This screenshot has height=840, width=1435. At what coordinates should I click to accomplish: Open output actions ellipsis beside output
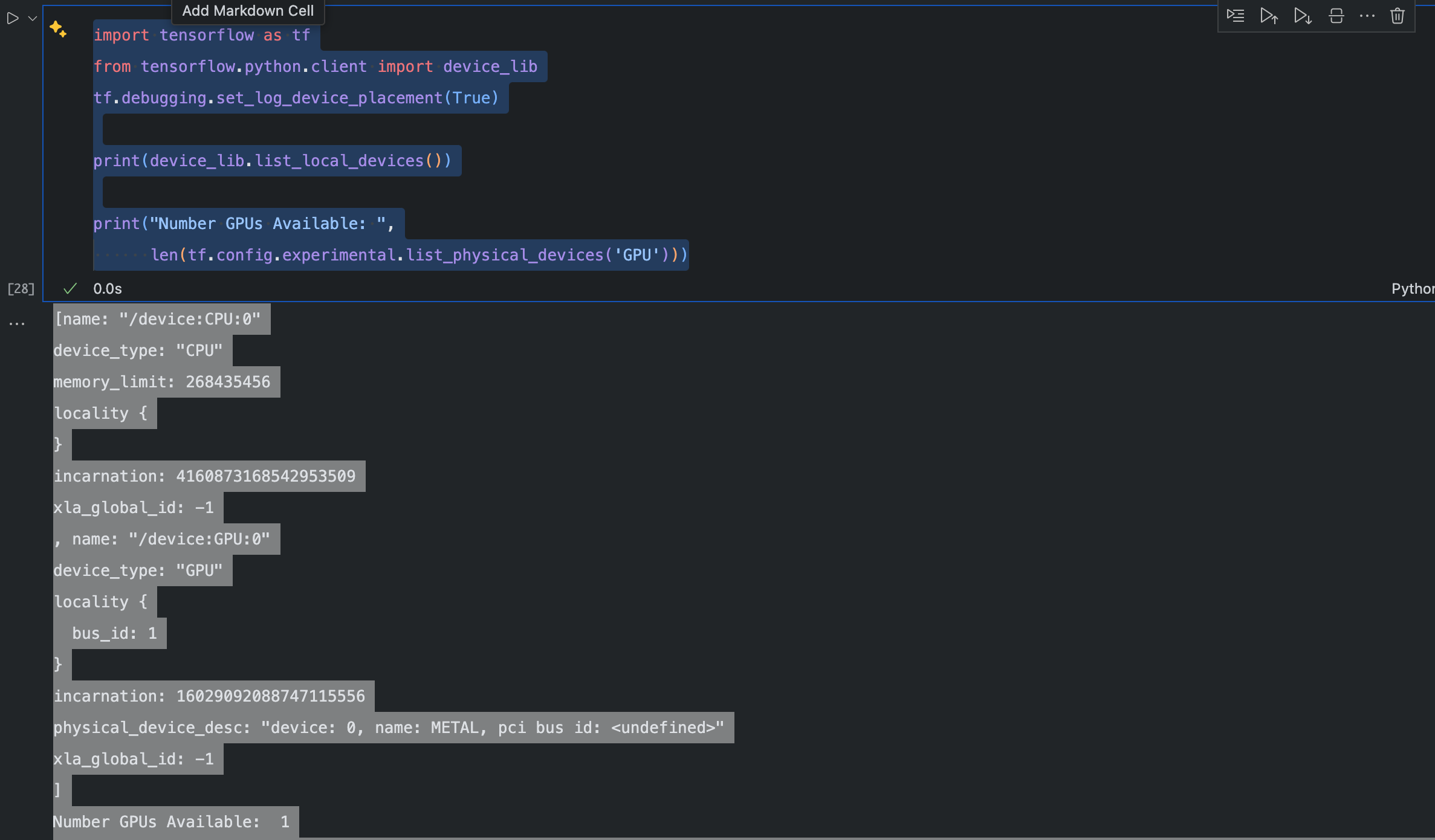pos(17,323)
